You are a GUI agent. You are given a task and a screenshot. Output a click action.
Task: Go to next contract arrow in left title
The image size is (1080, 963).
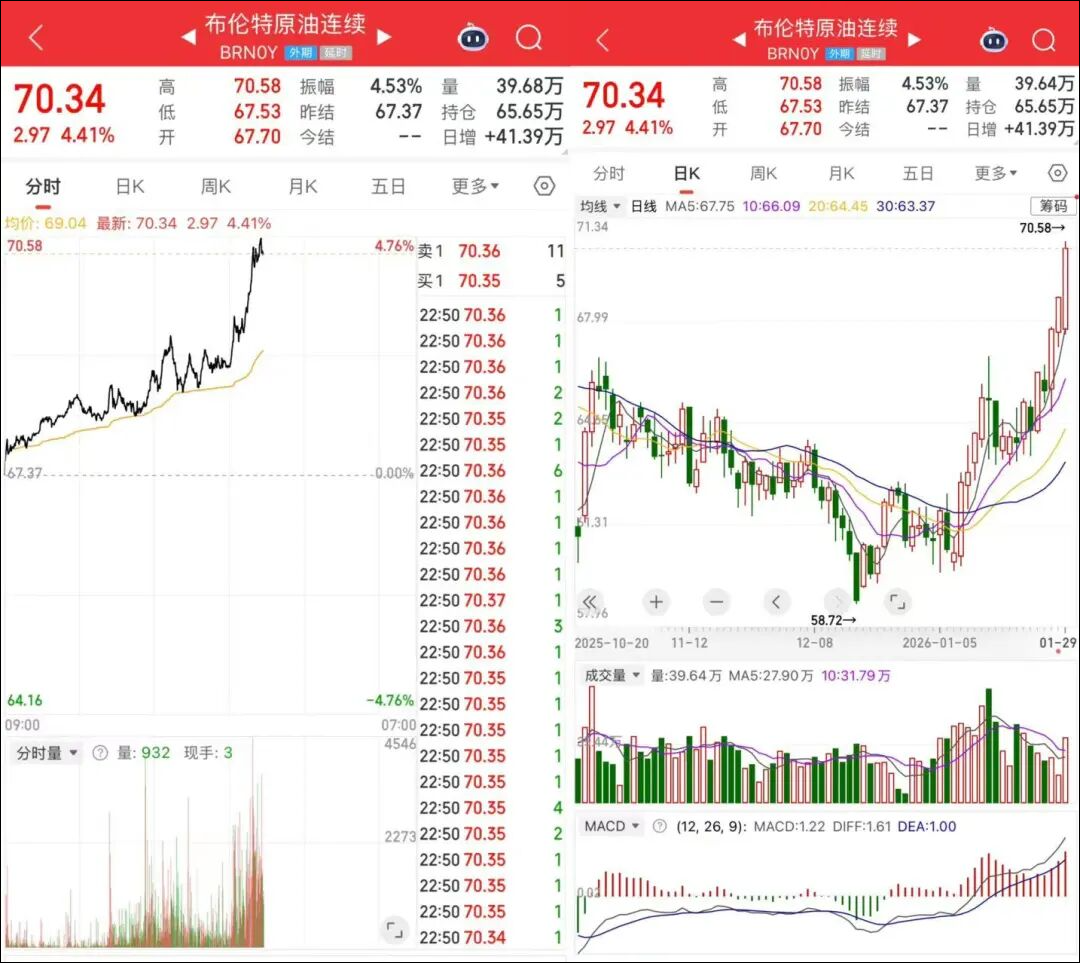point(384,37)
